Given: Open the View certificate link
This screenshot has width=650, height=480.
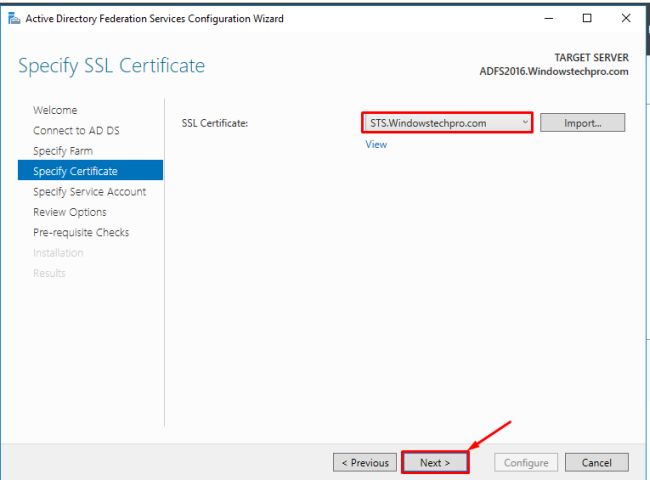Looking at the screenshot, I should pyautogui.click(x=376, y=144).
